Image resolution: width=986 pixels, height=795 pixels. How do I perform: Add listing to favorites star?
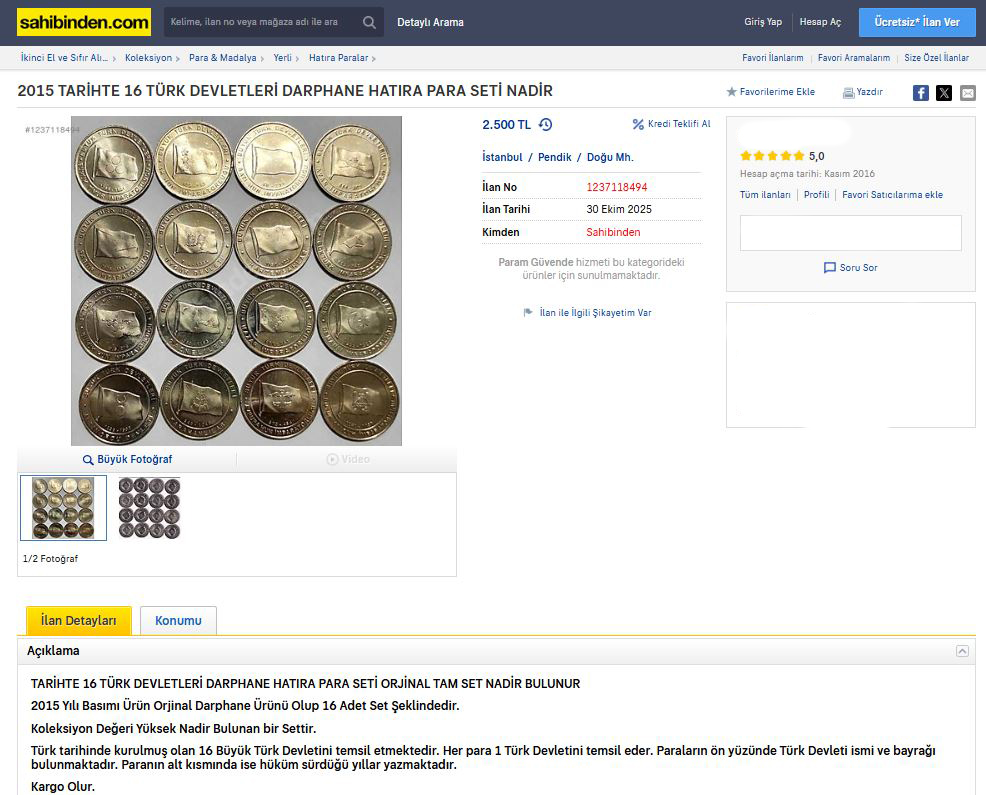click(731, 92)
